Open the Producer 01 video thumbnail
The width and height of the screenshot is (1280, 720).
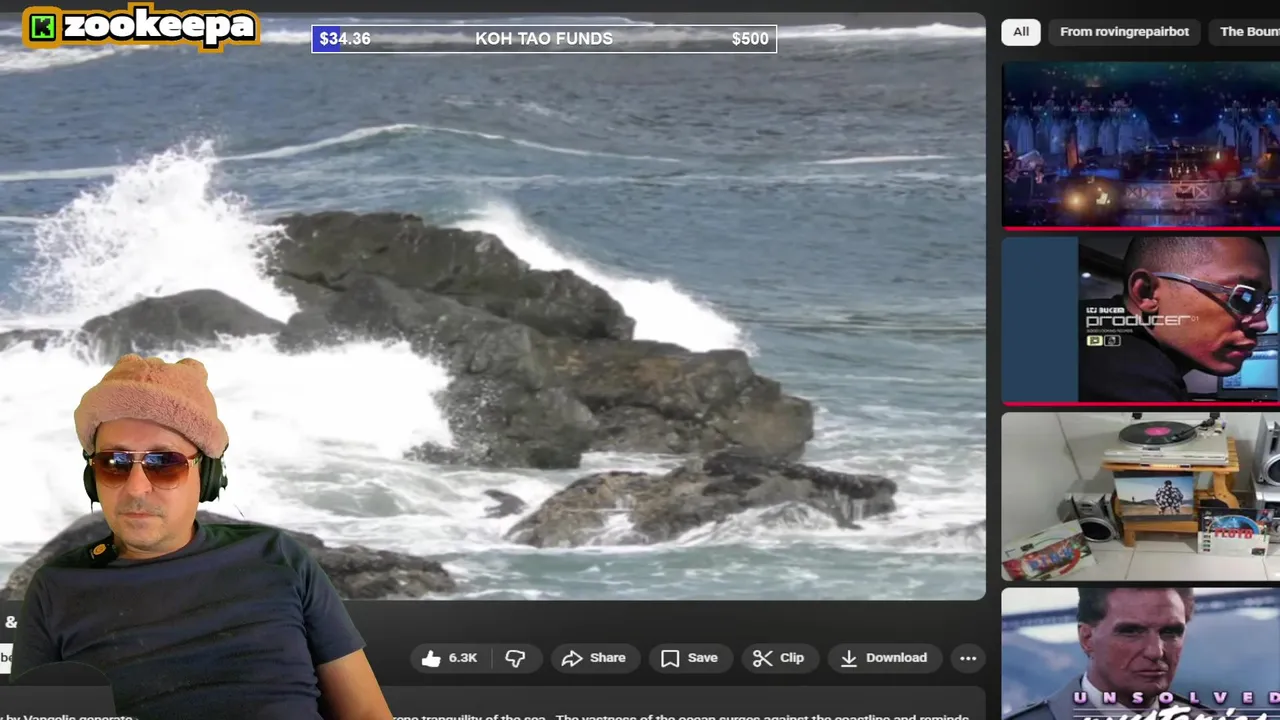pyautogui.click(x=1141, y=321)
